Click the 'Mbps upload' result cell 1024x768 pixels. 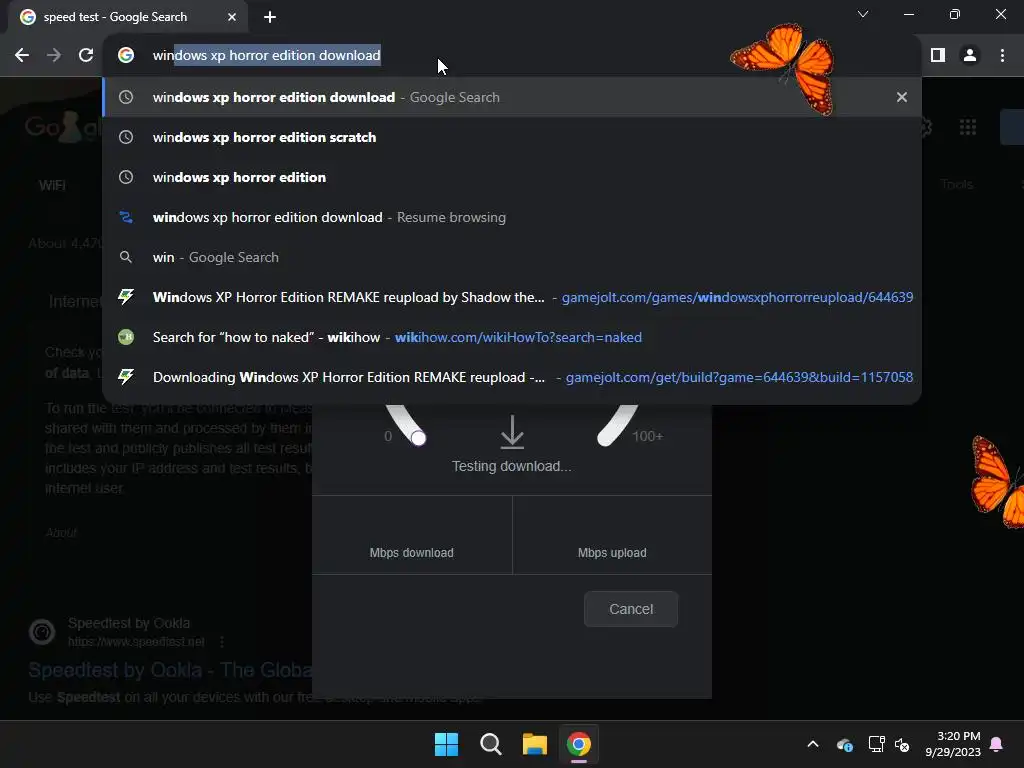pos(613,536)
